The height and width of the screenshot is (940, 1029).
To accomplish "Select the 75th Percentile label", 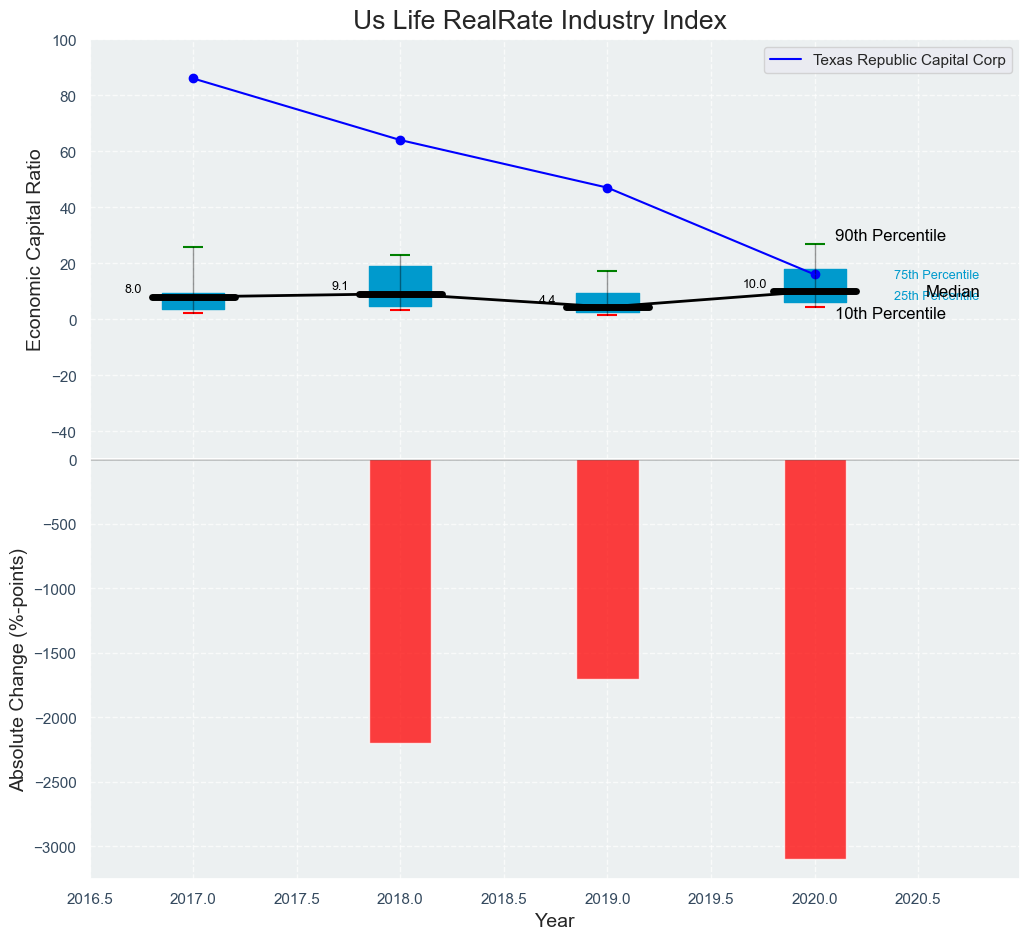I will coord(936,275).
